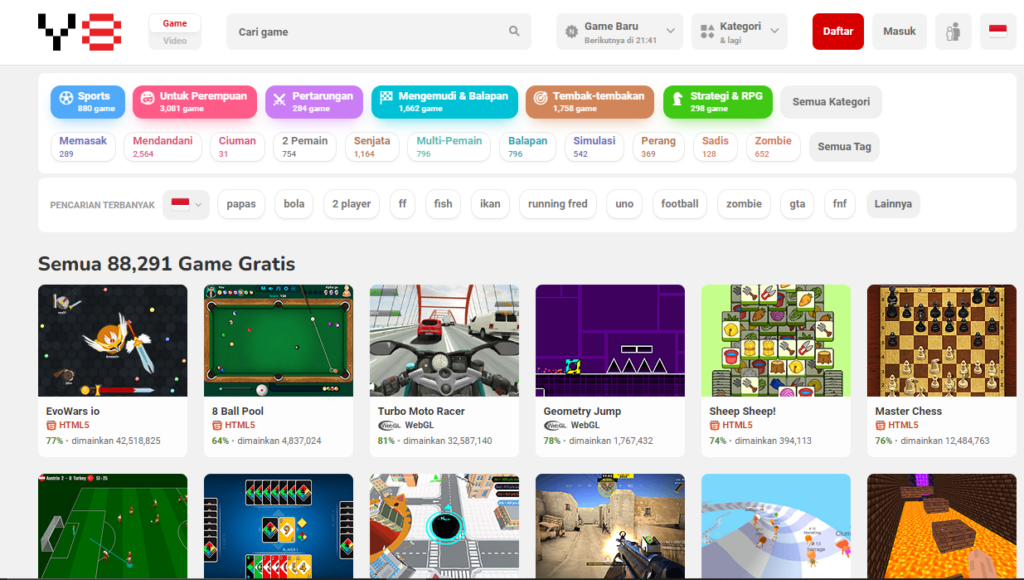This screenshot has height=580, width=1024.
Task: Click the Indonesia flag language icon
Action: (996, 31)
